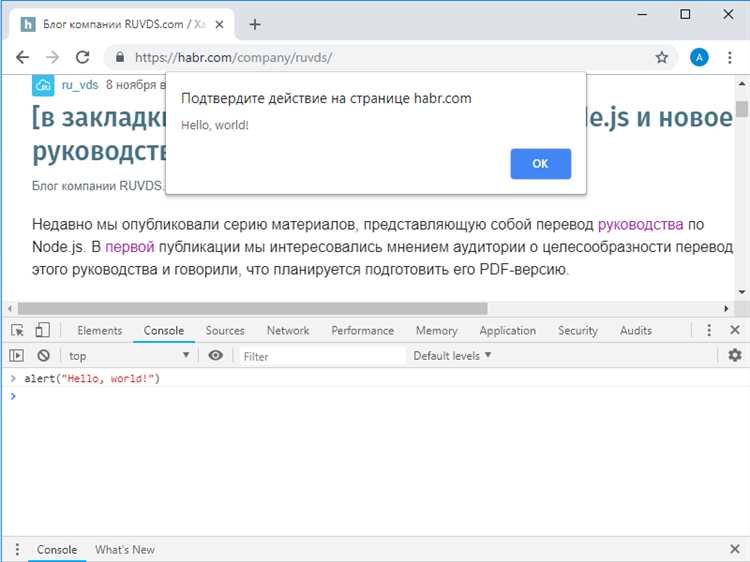Viewport: 750px width, 562px height.
Task: Open the 'top' context dropdown
Action: coord(129,355)
